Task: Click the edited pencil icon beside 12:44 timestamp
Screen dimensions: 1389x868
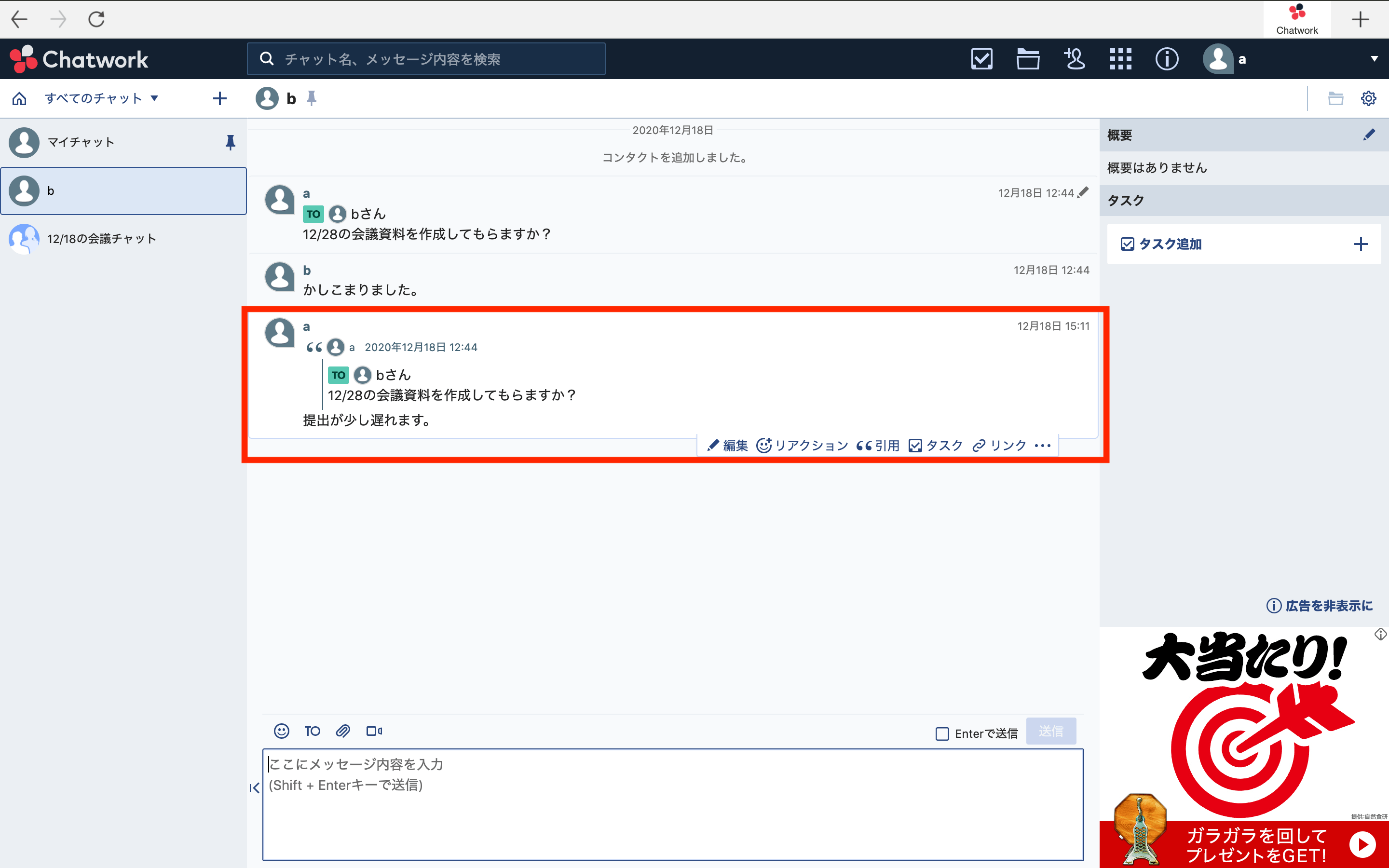Action: tap(1083, 193)
